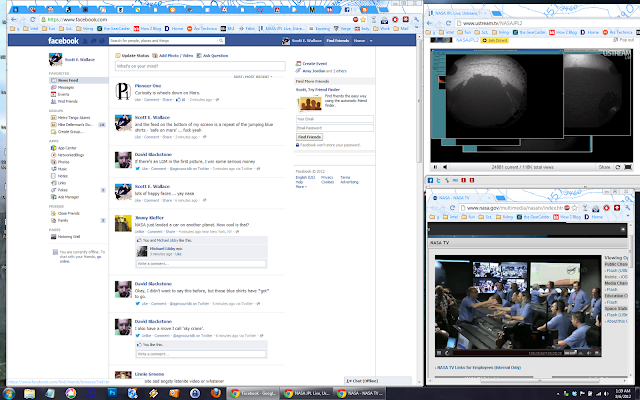Play or pause NASA TV video
The height and width of the screenshot is (400, 640).
pyautogui.click(x=439, y=353)
